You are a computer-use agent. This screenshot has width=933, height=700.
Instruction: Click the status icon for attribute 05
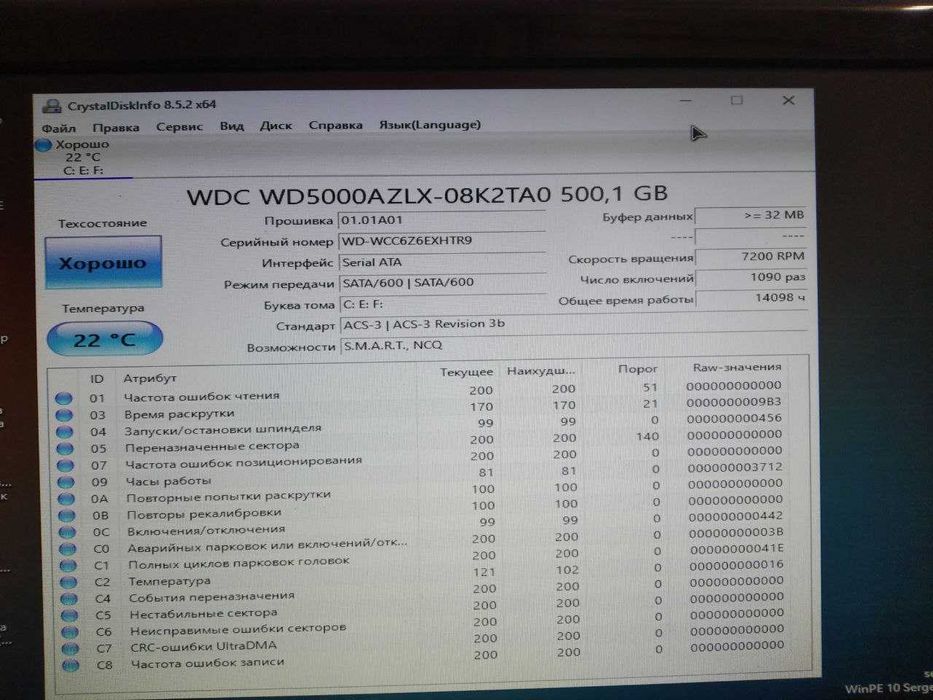(65, 449)
